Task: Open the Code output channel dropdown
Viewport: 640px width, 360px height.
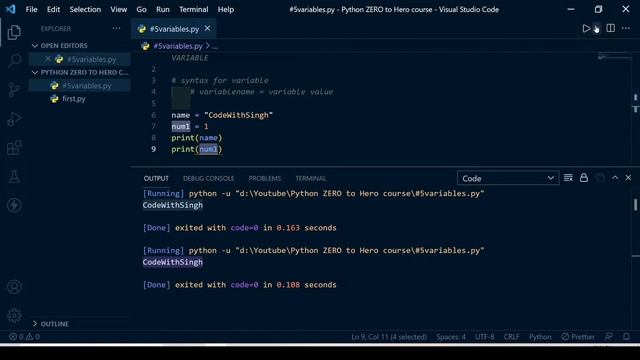Action: (x=508, y=178)
